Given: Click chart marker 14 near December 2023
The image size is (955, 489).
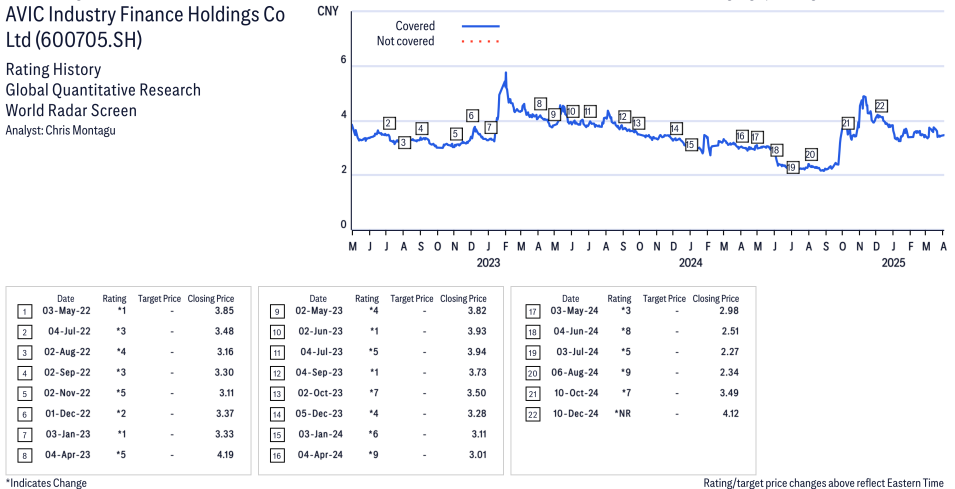Looking at the screenshot, I should pyautogui.click(x=675, y=128).
